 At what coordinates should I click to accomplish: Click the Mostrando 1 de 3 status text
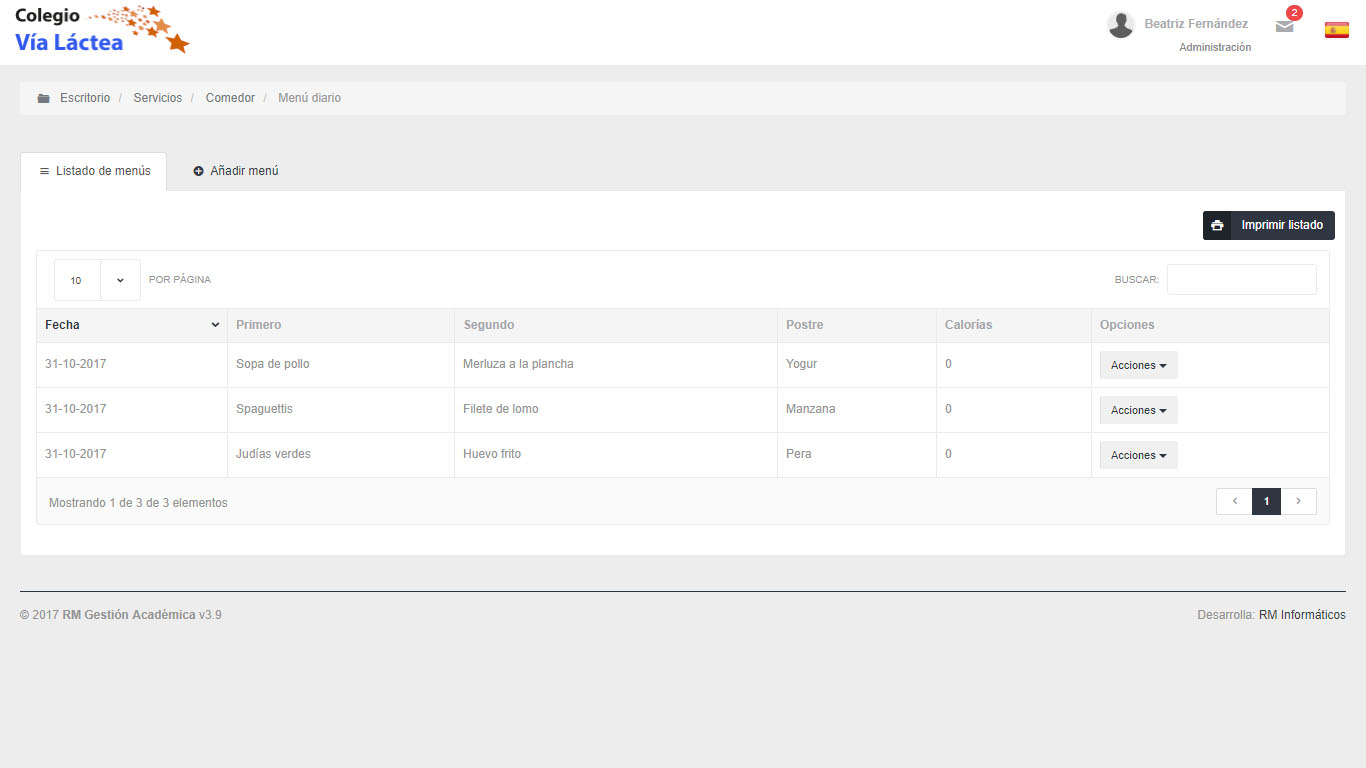(x=138, y=503)
